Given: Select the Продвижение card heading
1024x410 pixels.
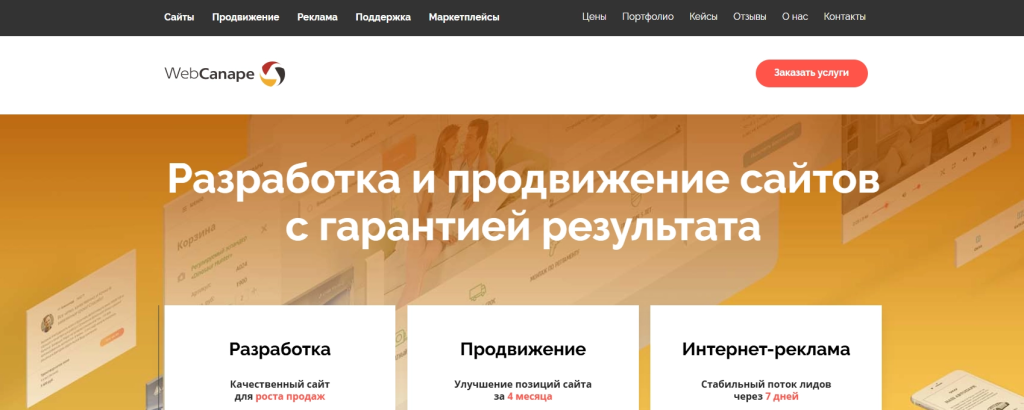Looking at the screenshot, I should 523,349.
